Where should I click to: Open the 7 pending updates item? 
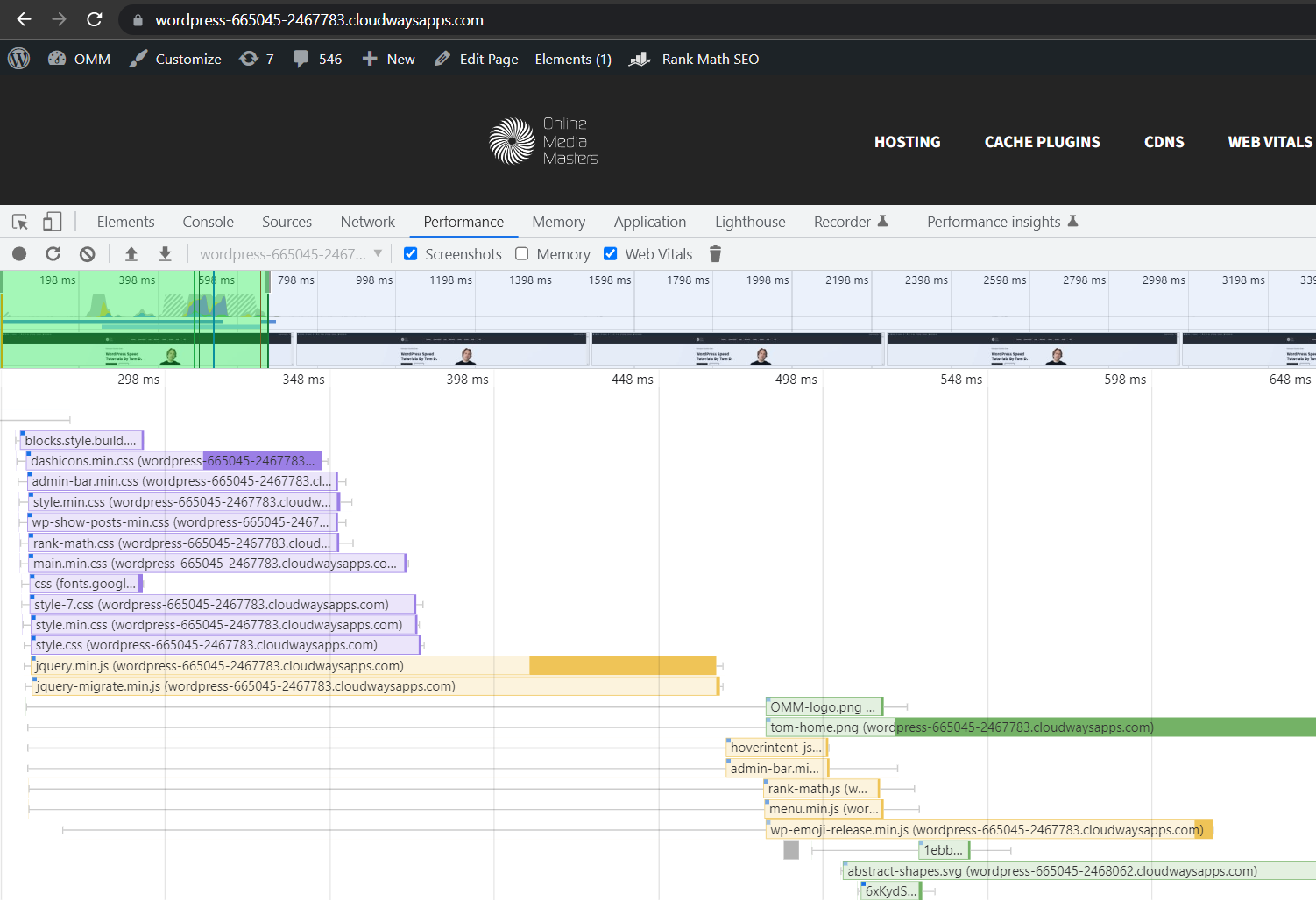(x=257, y=59)
